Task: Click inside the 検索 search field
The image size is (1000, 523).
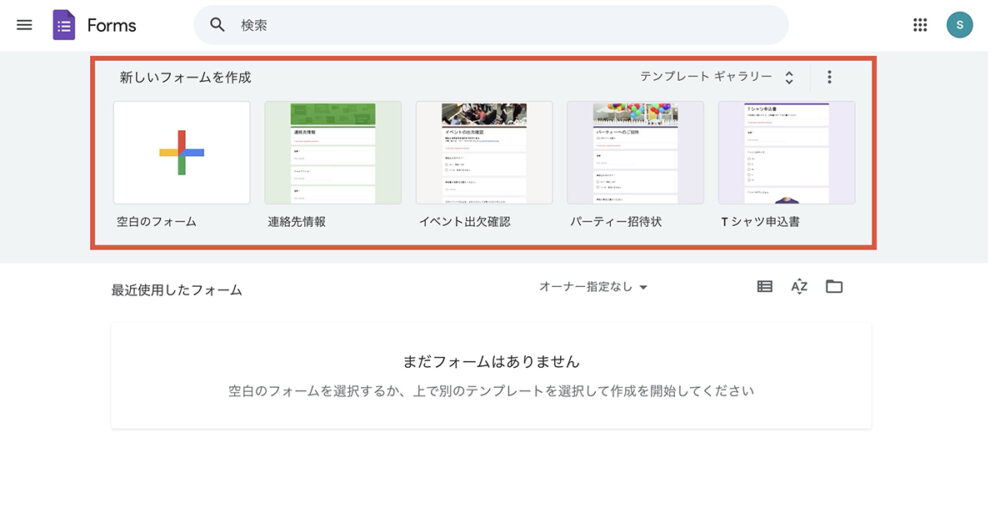Action: pyautogui.click(x=500, y=25)
